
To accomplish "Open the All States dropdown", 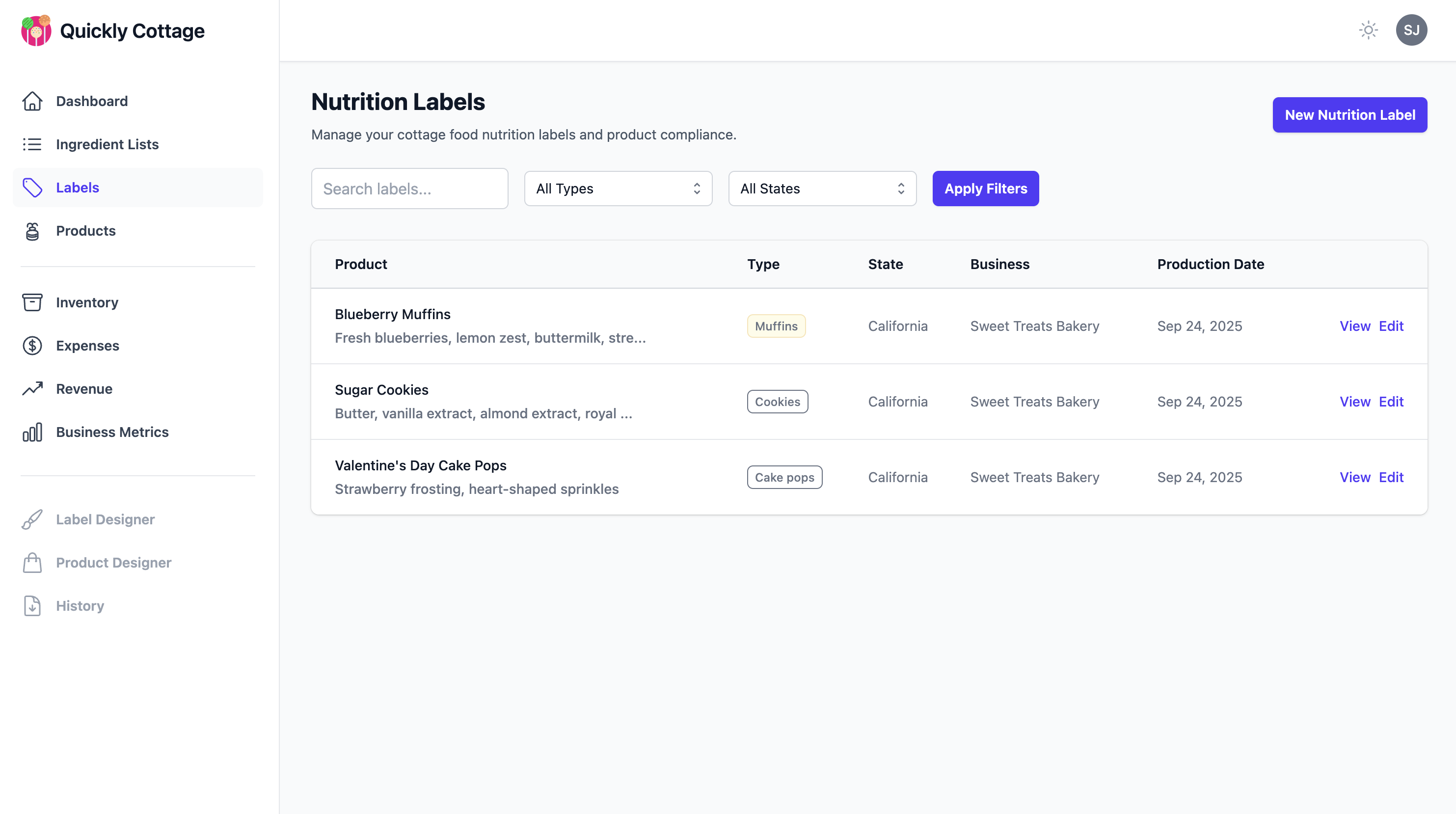I will [x=822, y=188].
